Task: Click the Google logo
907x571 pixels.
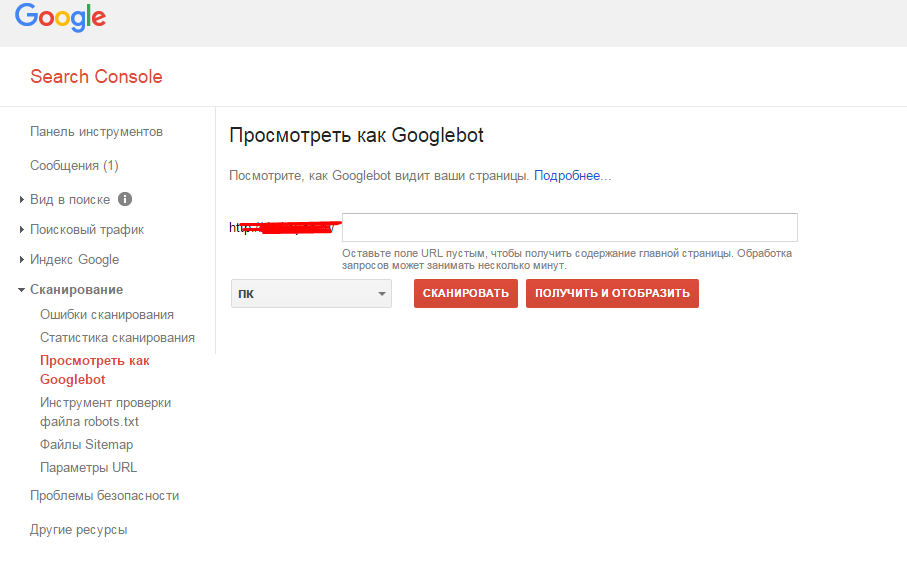Action: click(x=60, y=18)
